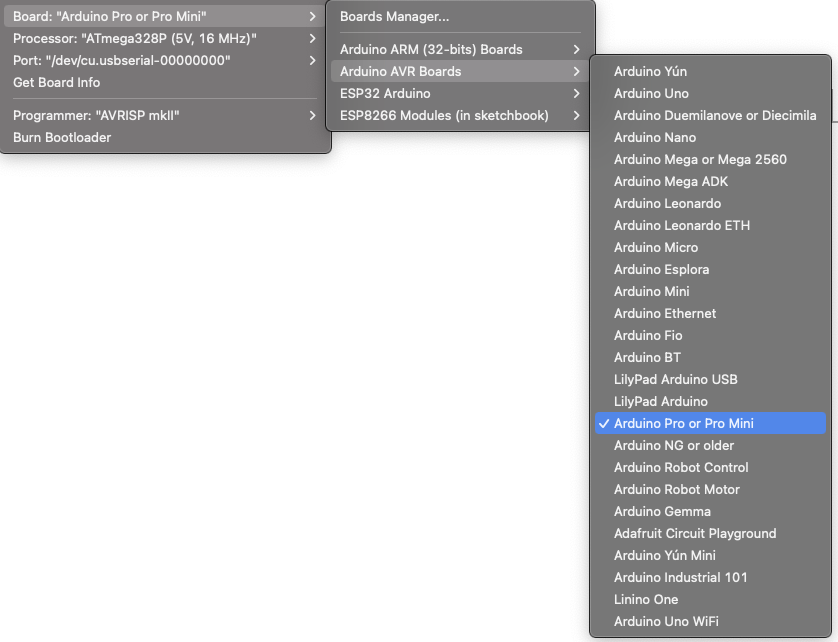This screenshot has width=838, height=642.
Task: Expand ESP32 Arduino submenu
Action: [x=460, y=94]
